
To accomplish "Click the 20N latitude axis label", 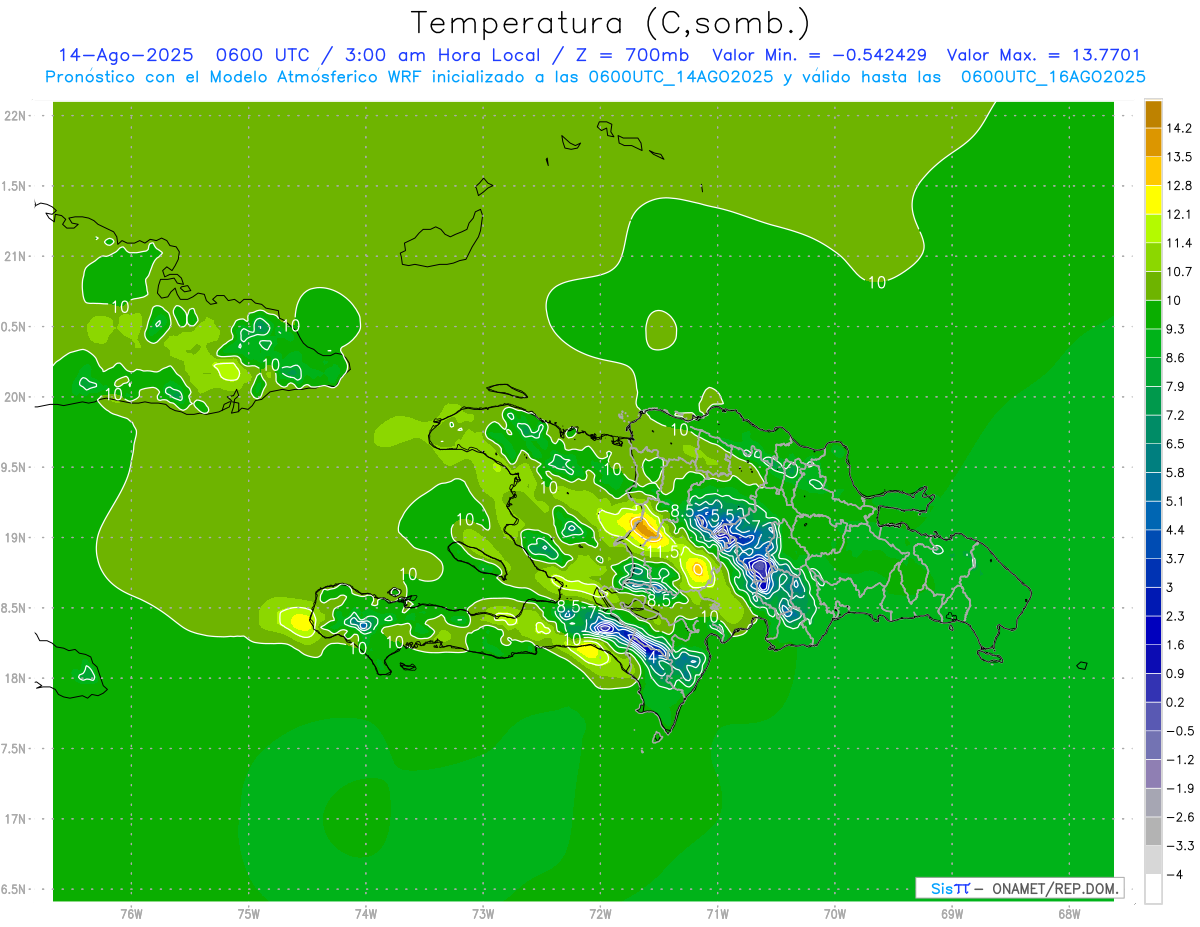I will point(15,397).
